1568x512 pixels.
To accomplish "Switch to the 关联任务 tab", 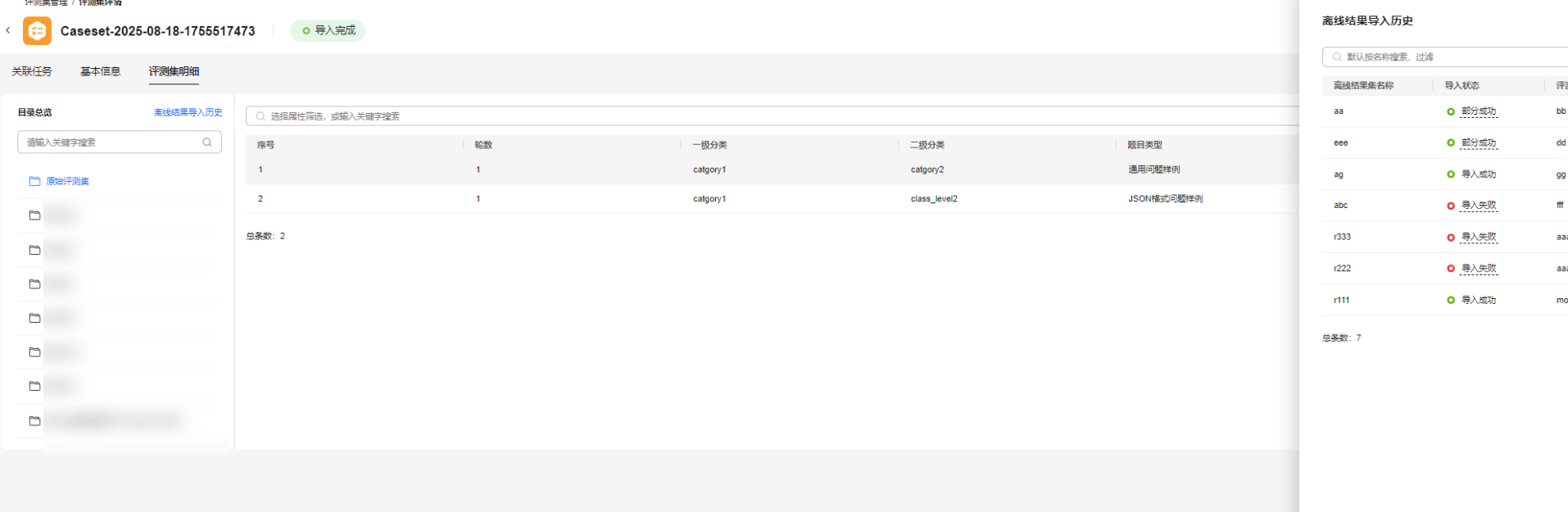I will [32, 71].
